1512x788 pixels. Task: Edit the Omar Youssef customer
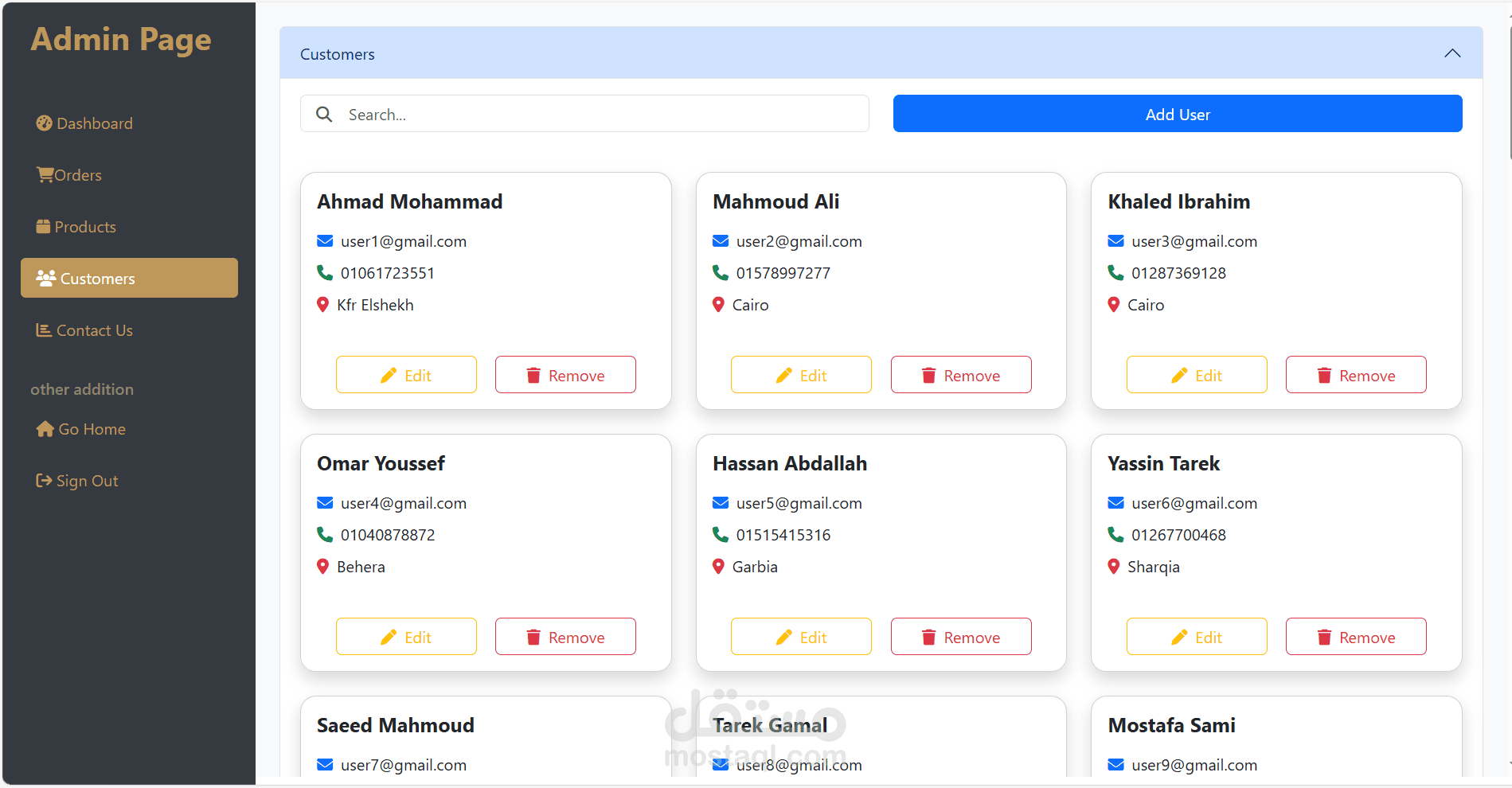[x=406, y=637]
